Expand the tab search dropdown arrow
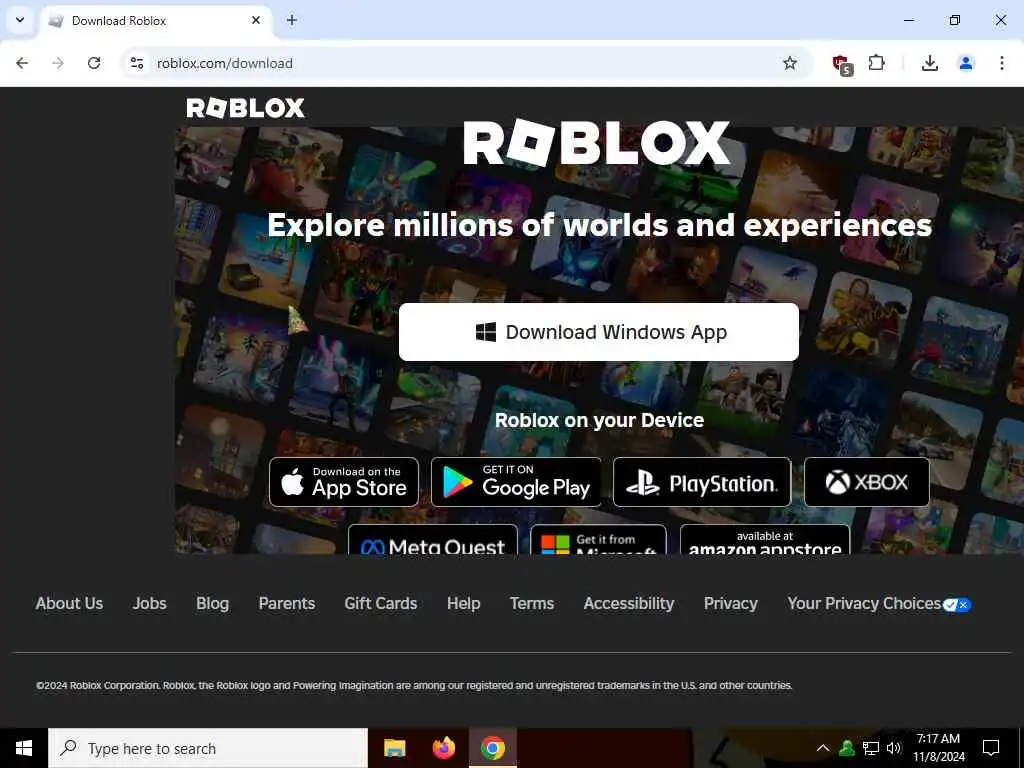Viewport: 1024px width, 768px height. pos(20,20)
